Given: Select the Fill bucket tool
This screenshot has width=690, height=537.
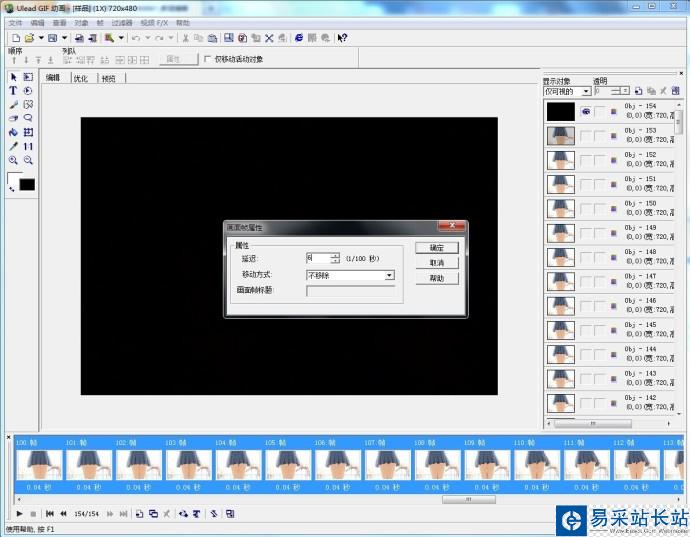Looking at the screenshot, I should click(14, 132).
